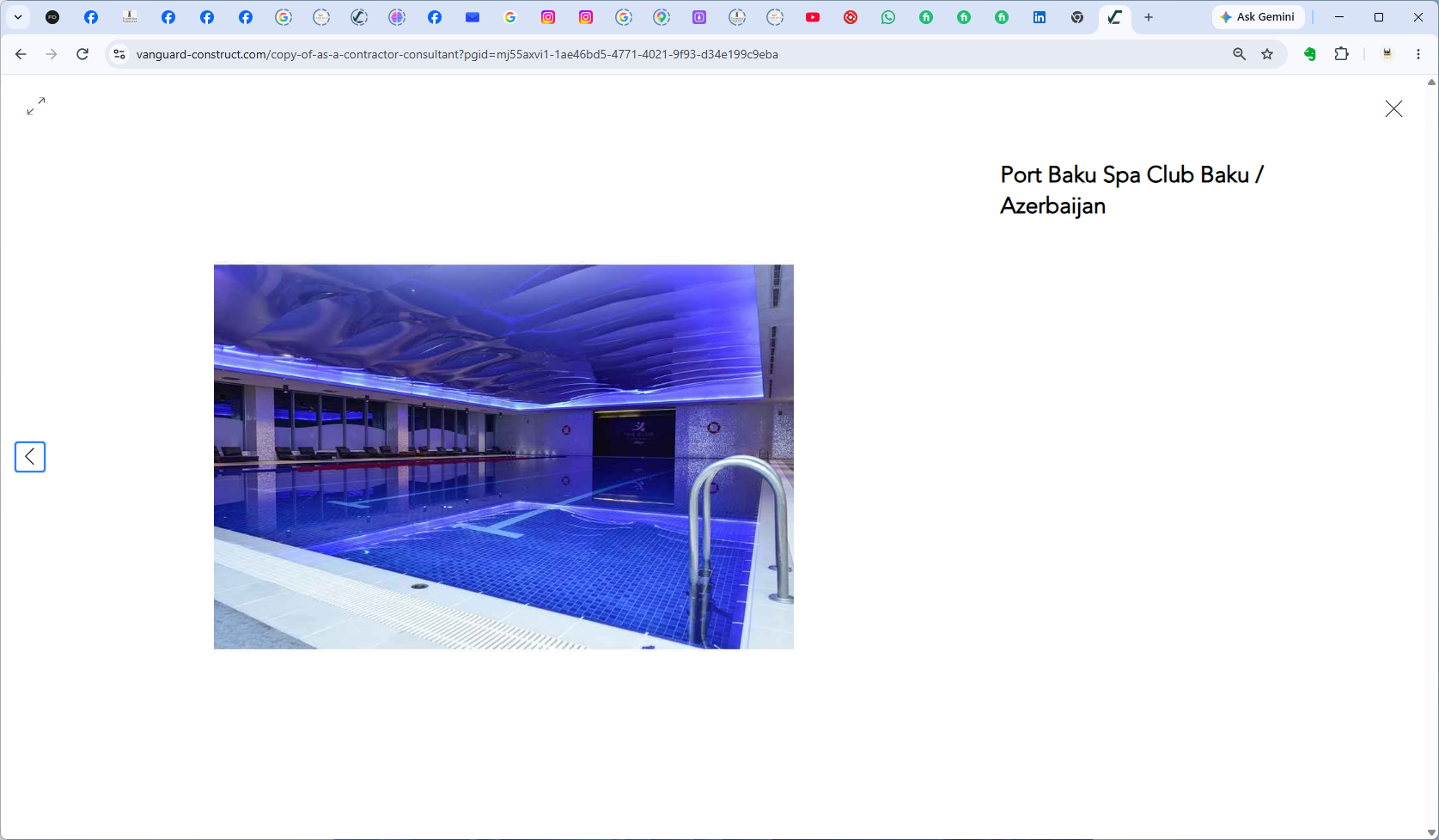The width and height of the screenshot is (1439, 840).
Task: Maximize the Chrome window
Action: [1379, 17]
